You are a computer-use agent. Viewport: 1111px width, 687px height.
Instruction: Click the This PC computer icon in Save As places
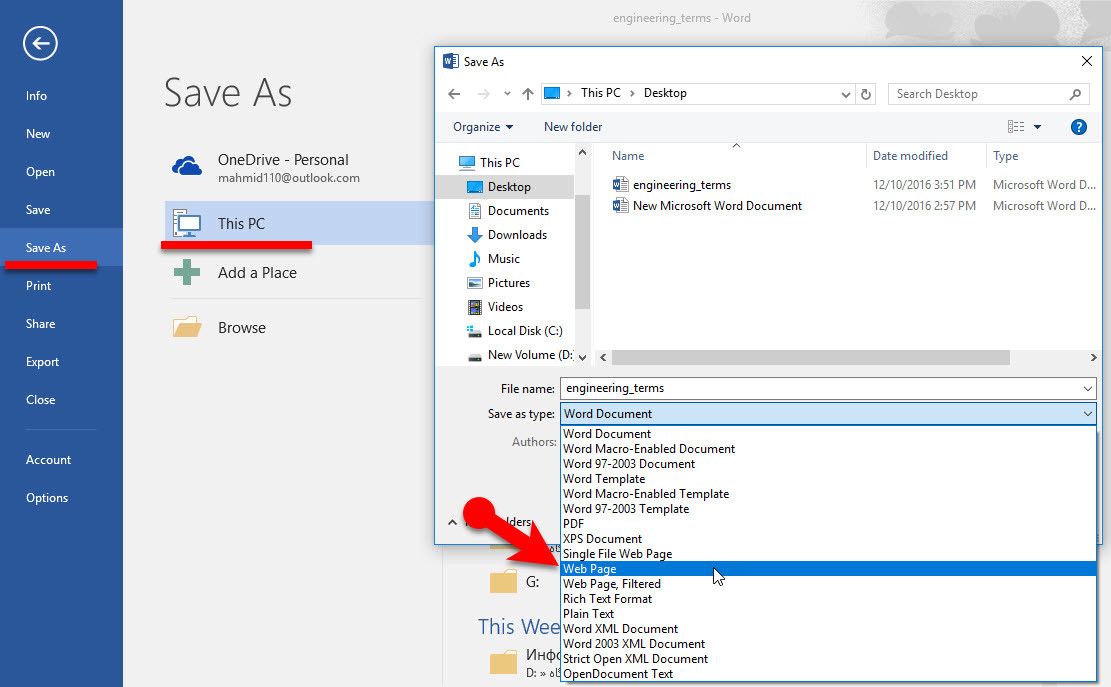click(x=187, y=223)
